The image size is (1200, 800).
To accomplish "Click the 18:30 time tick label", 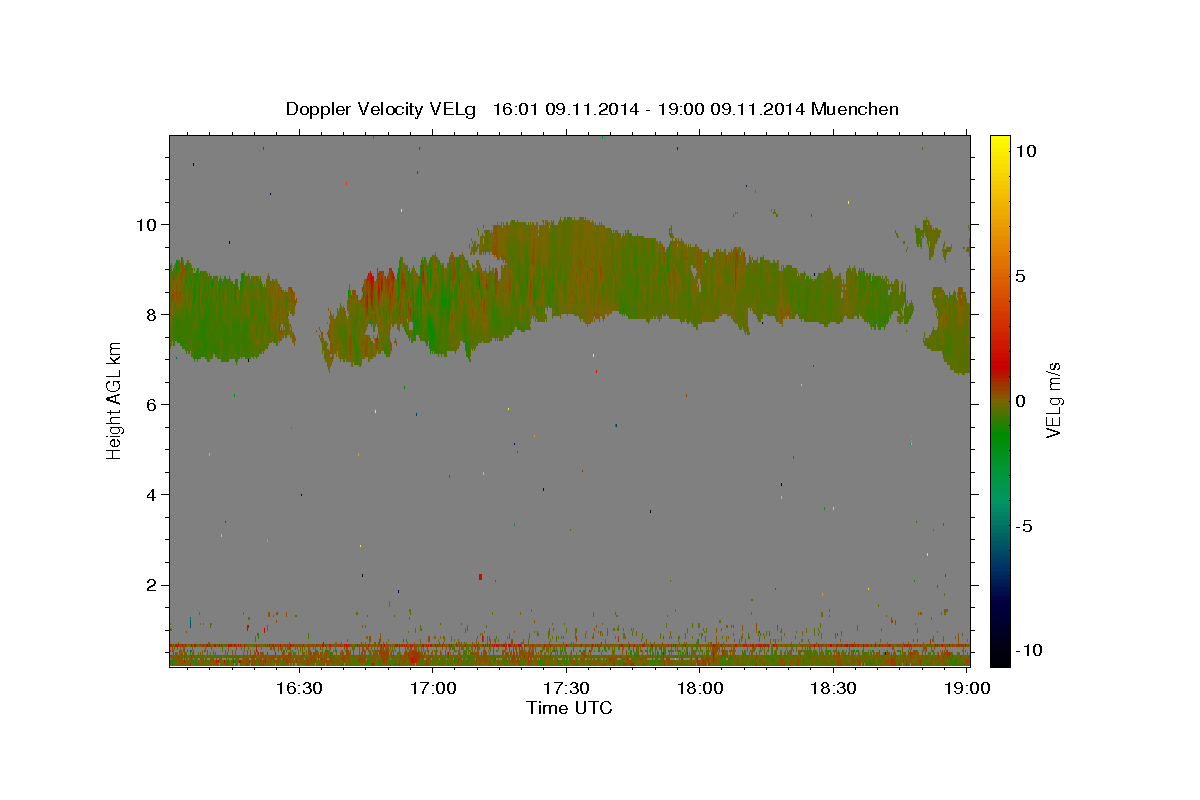I will pos(833,688).
